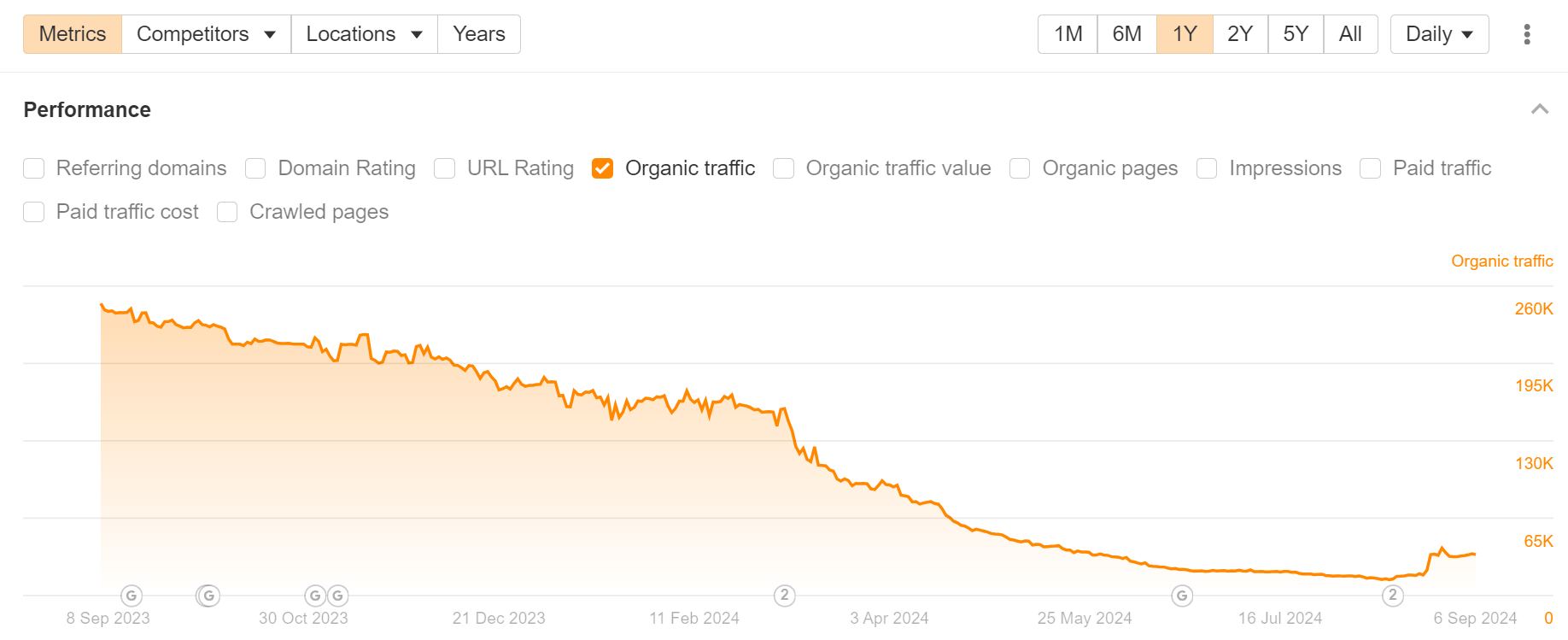Open the three-dot more options menu
The image size is (1568, 640).
click(1526, 34)
